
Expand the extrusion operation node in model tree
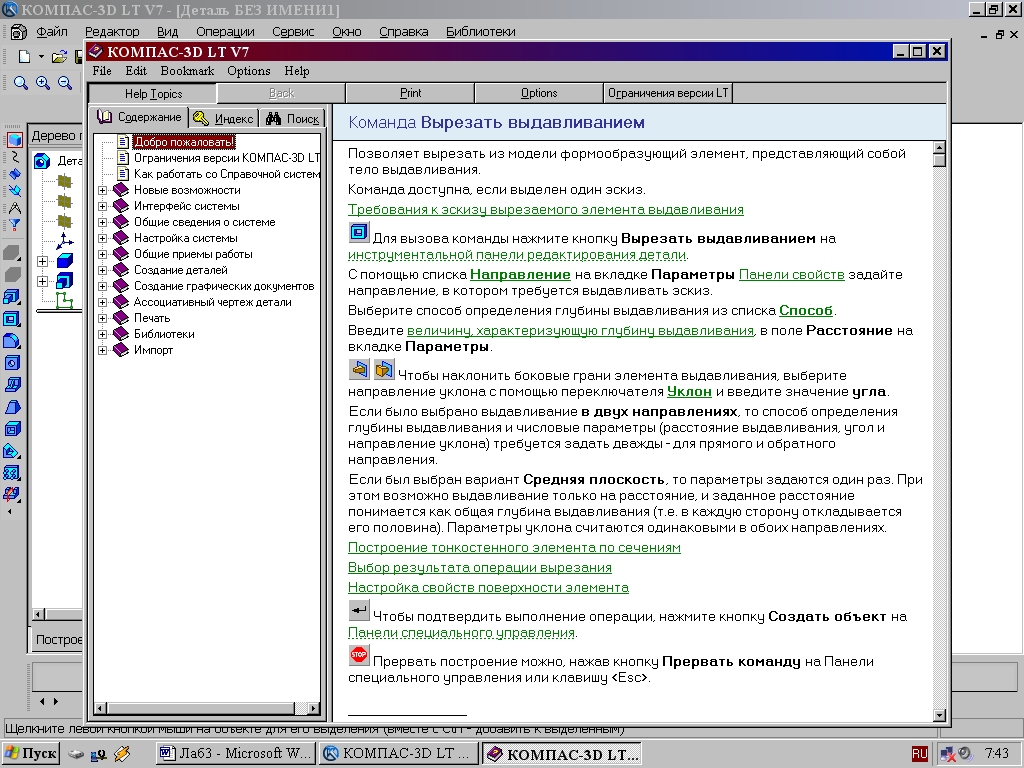click(x=42, y=261)
